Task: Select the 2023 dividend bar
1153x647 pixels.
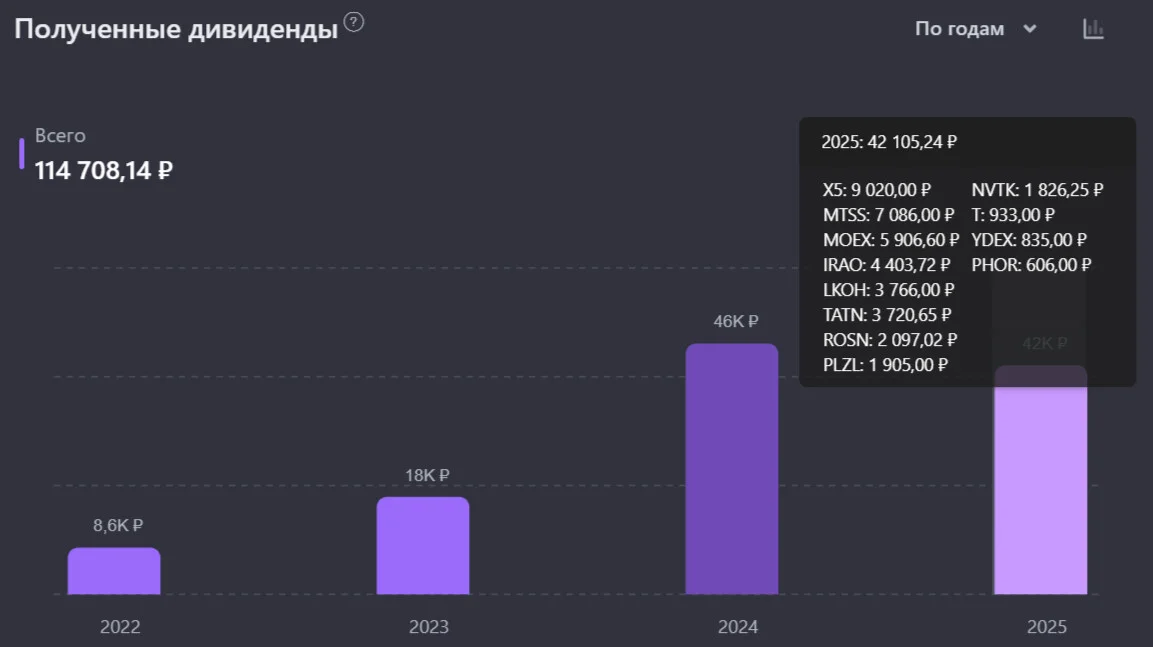Action: tap(423, 546)
